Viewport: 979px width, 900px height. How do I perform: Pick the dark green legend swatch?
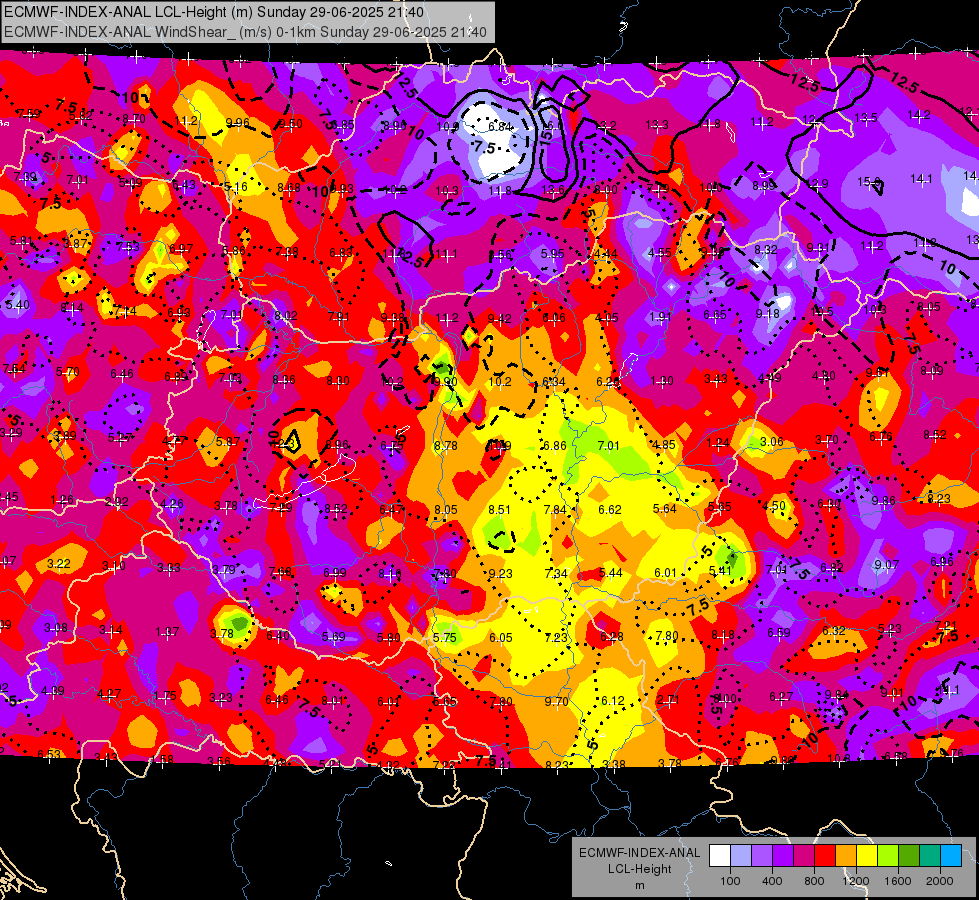pos(908,856)
